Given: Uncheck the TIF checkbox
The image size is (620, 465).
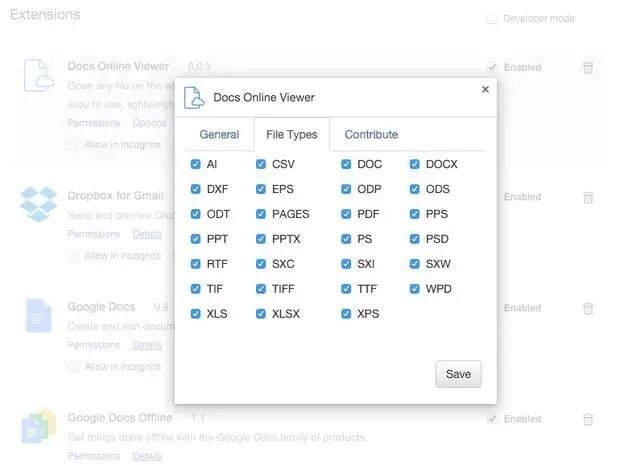Looking at the screenshot, I should 196,289.
